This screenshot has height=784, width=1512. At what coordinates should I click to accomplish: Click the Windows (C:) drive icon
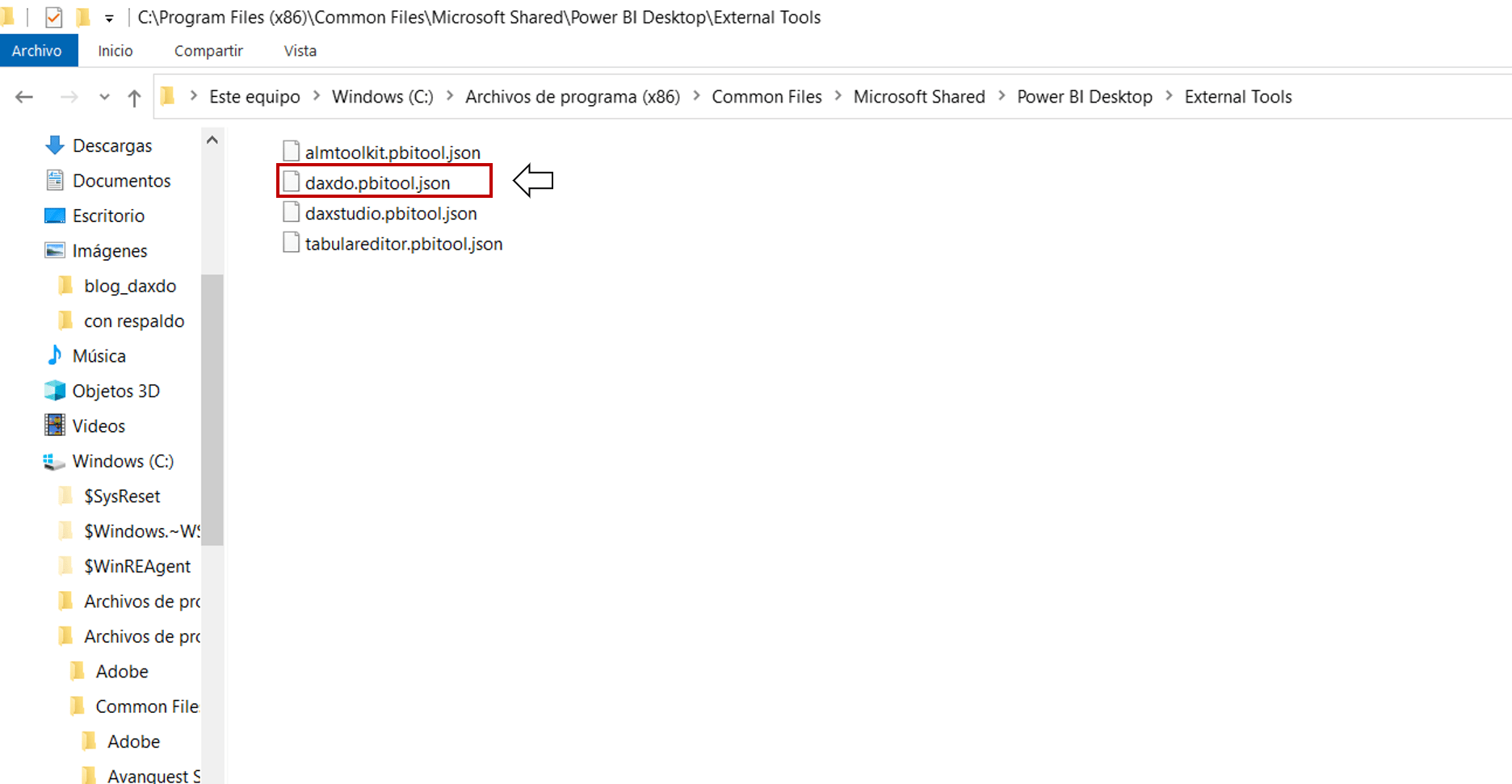point(53,461)
